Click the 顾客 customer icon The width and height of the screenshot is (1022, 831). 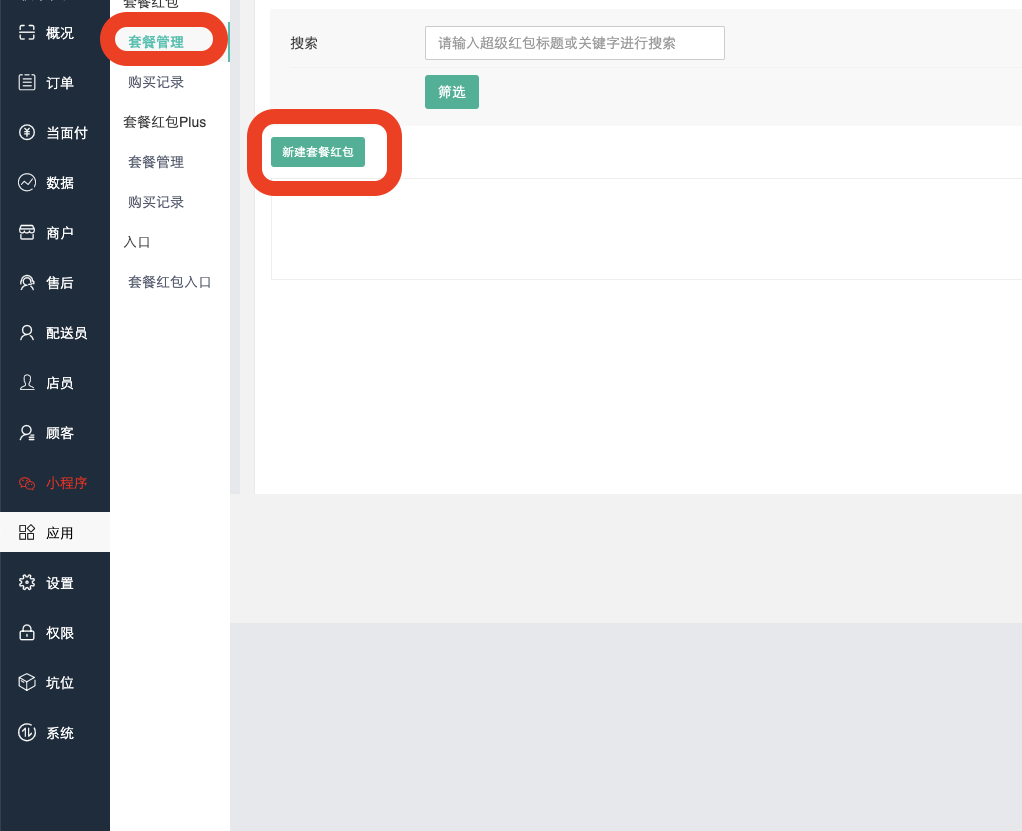(x=27, y=433)
